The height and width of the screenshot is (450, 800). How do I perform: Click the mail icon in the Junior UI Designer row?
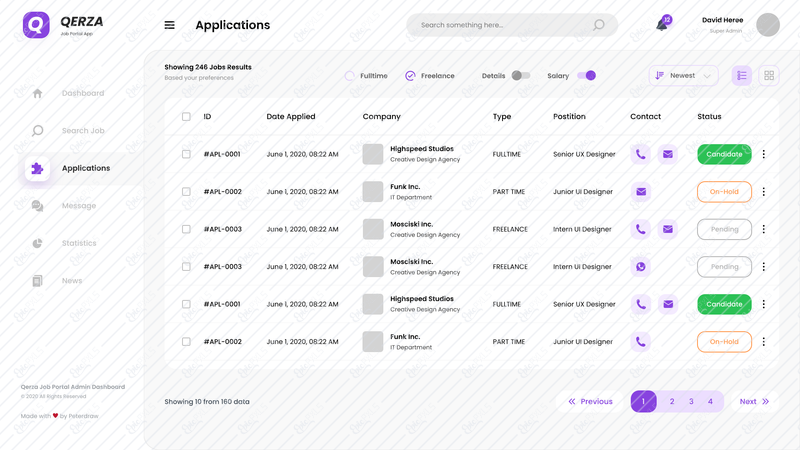tap(641, 192)
